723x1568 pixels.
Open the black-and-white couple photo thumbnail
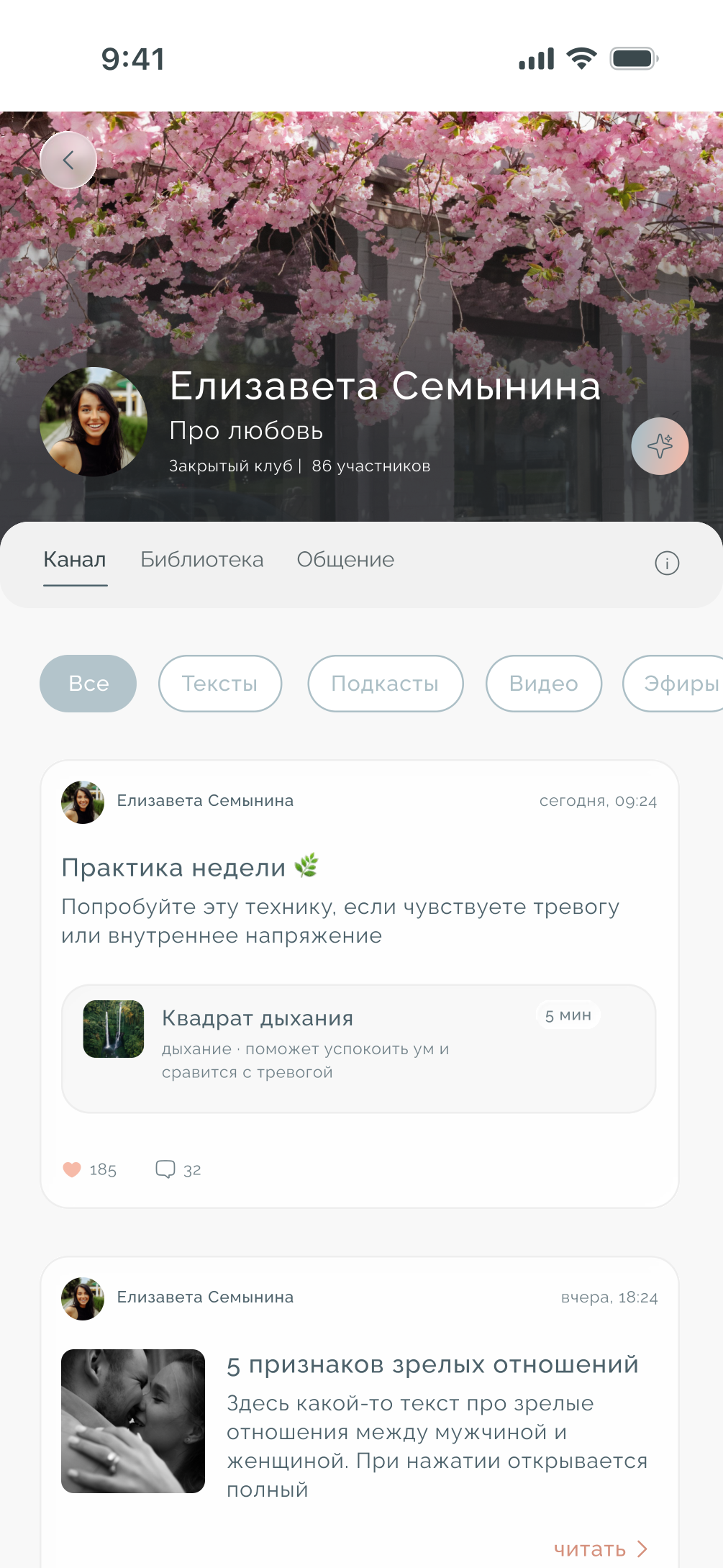133,1421
